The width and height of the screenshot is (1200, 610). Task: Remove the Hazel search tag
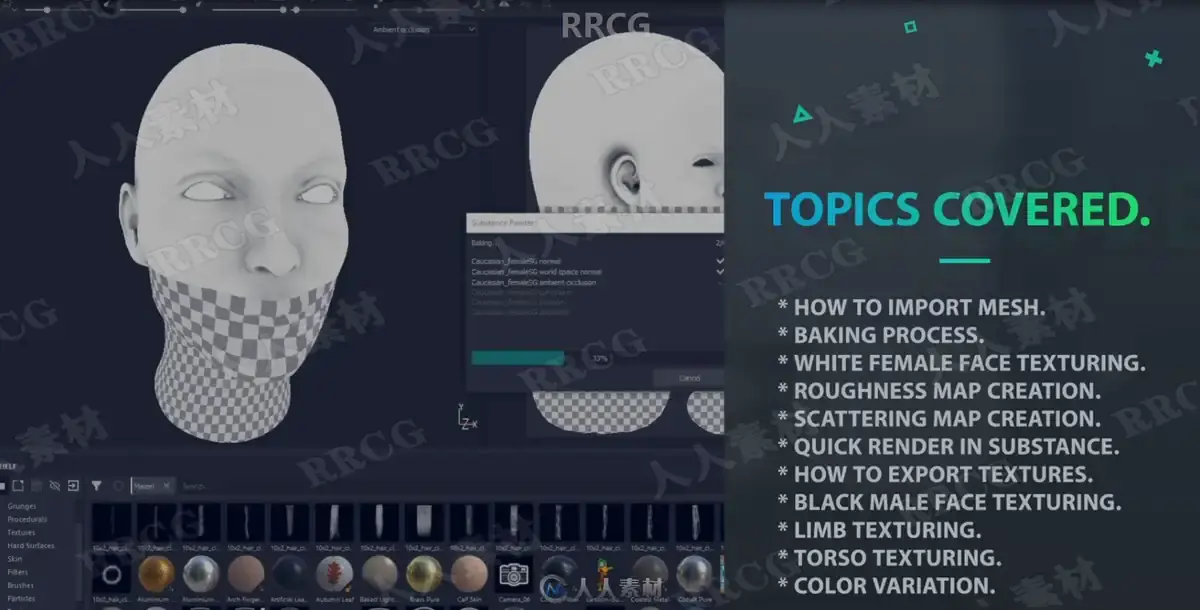[166, 486]
